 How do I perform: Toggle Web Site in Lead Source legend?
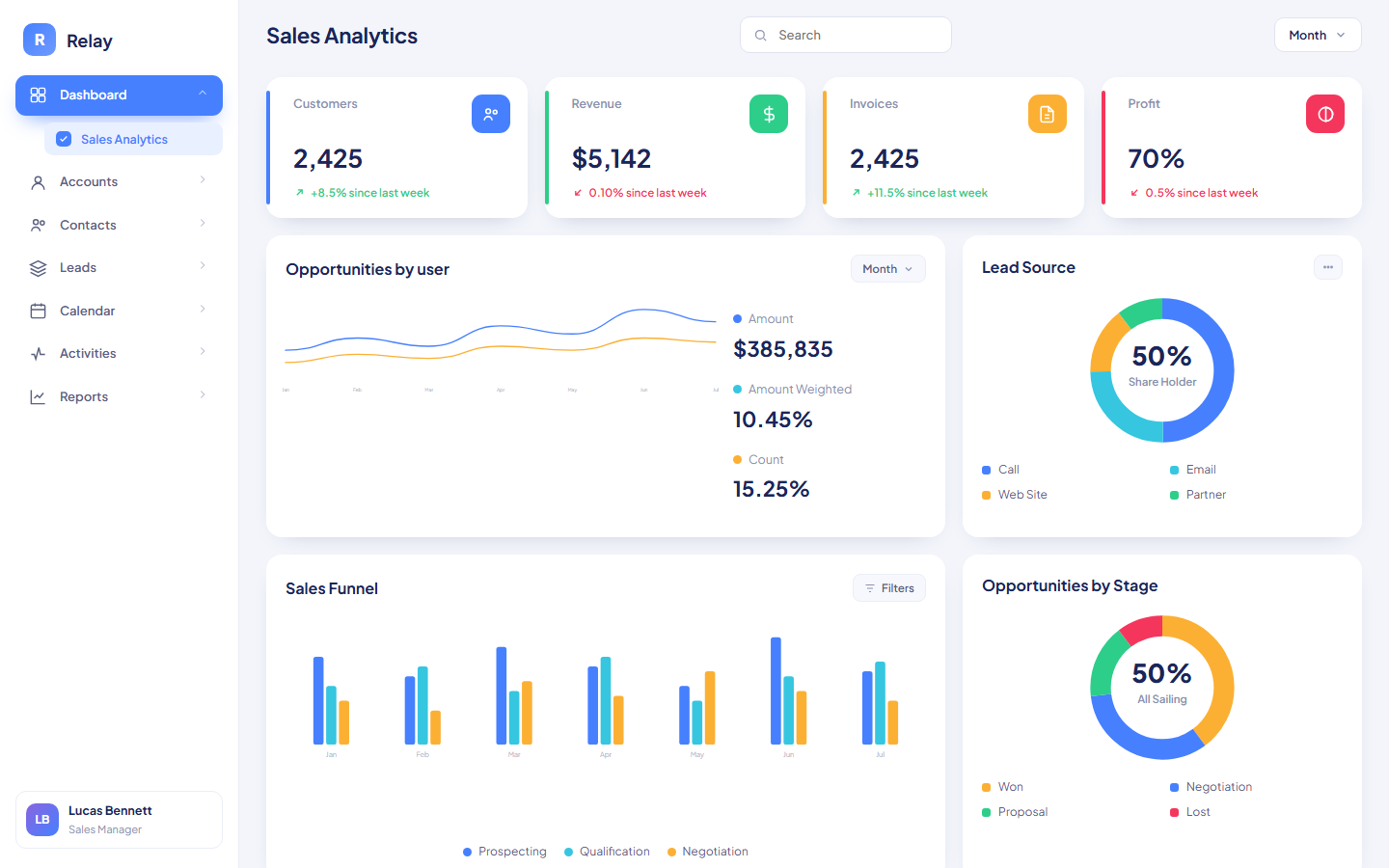(x=1015, y=495)
